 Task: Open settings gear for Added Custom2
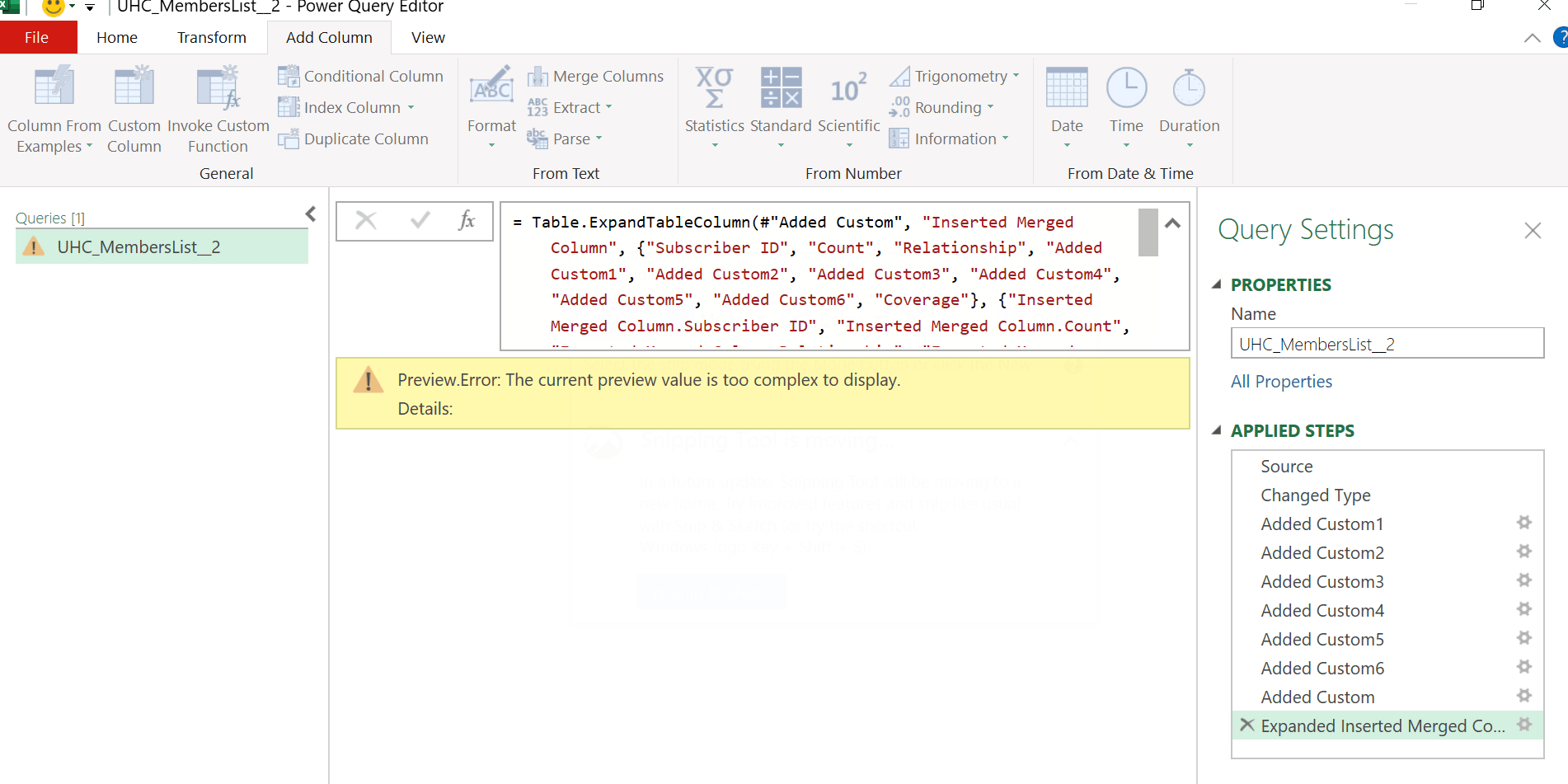[x=1524, y=552]
